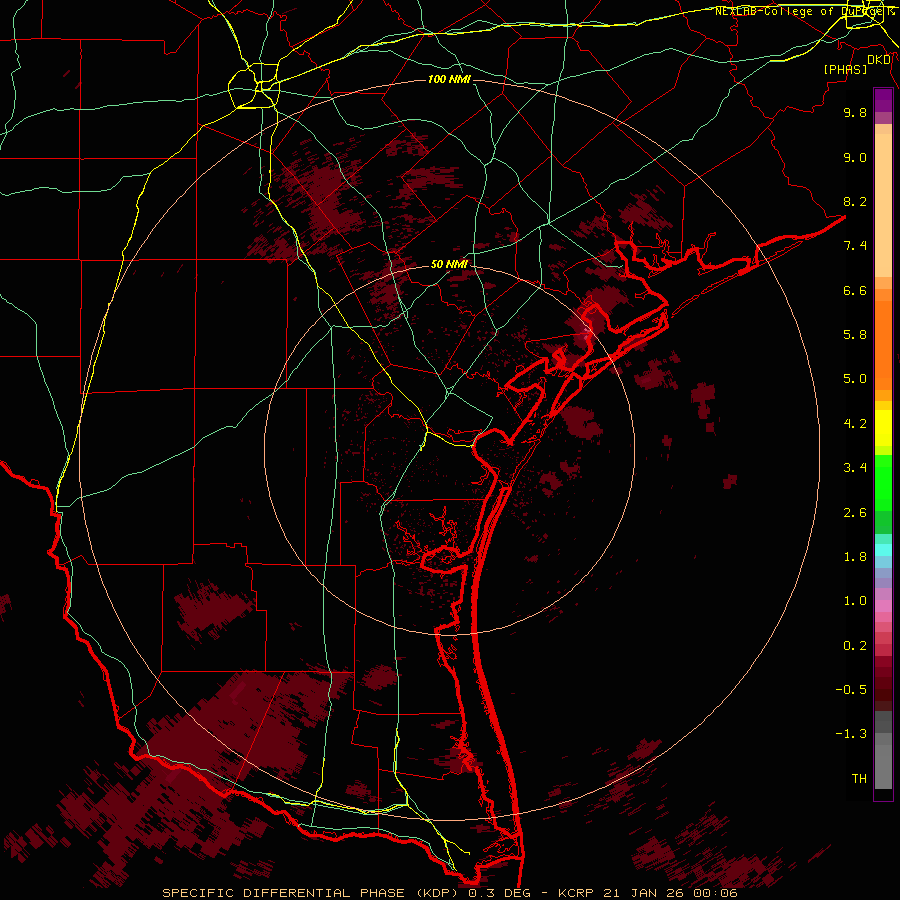Click the 5.0 scale value

click(x=855, y=379)
